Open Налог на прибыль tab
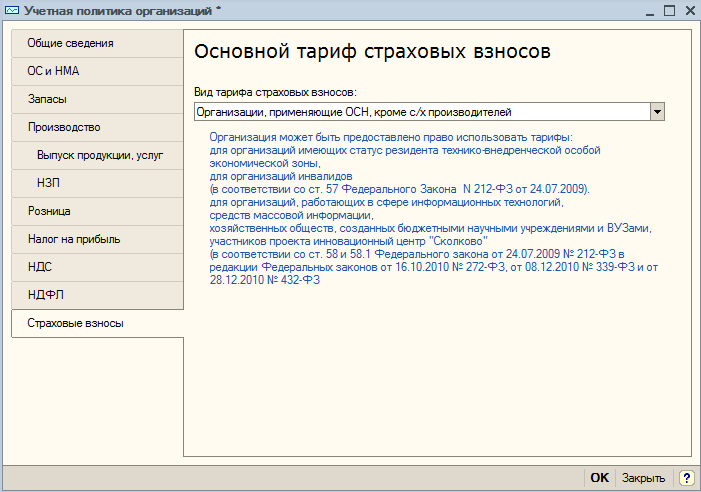This screenshot has width=701, height=492. point(97,240)
